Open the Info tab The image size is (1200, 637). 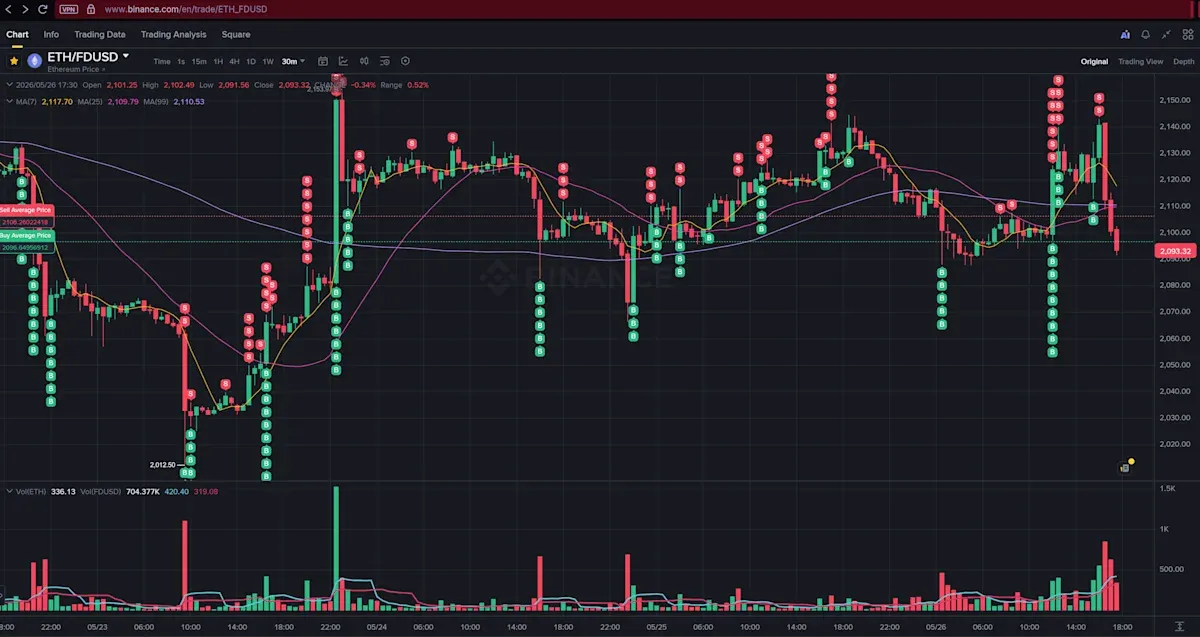[x=51, y=34]
